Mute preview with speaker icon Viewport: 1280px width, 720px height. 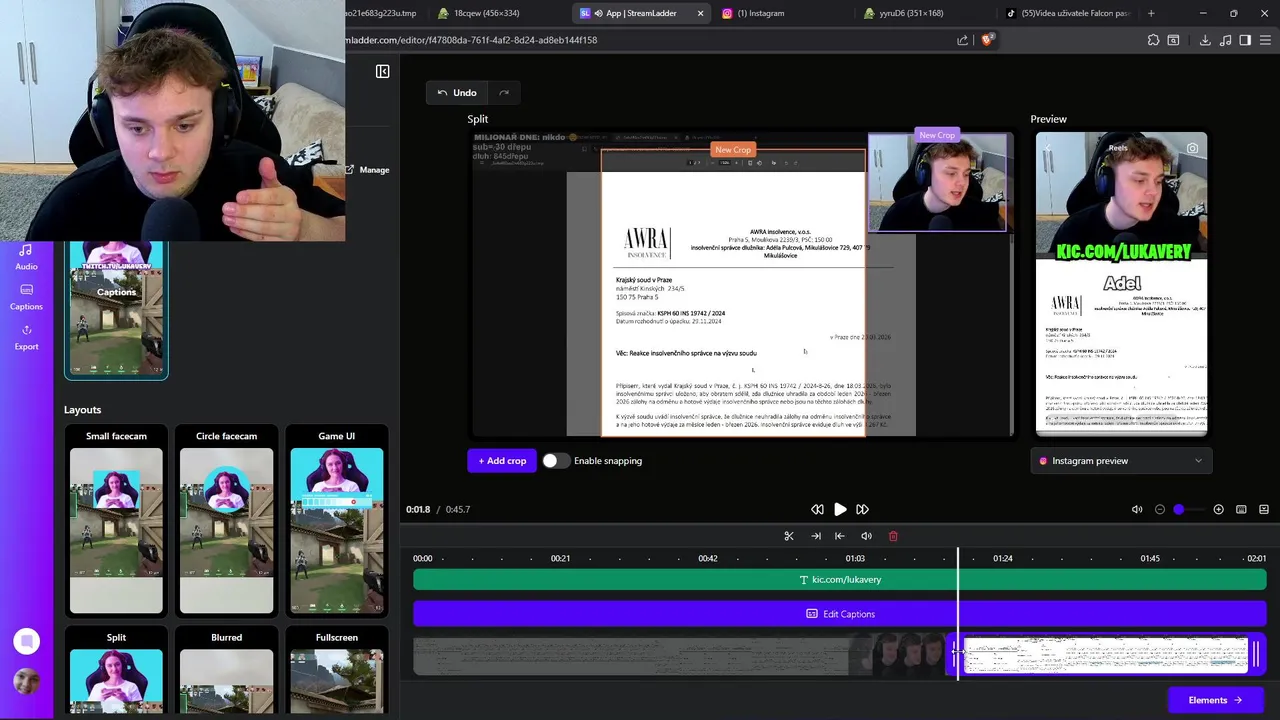(1137, 509)
